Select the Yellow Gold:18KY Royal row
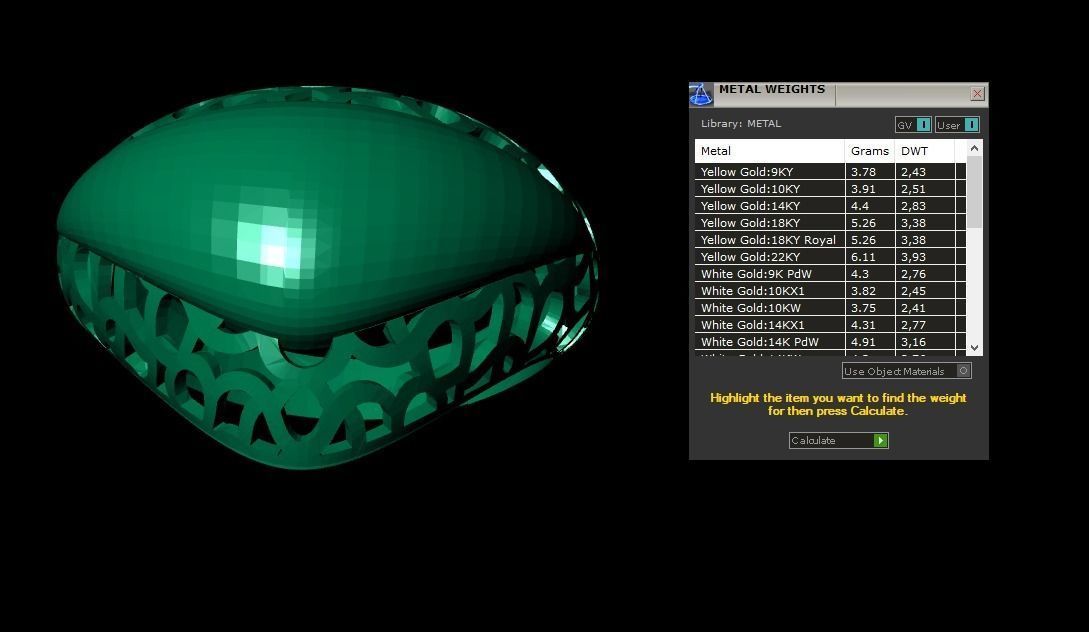Image resolution: width=1089 pixels, height=632 pixels. (830, 240)
